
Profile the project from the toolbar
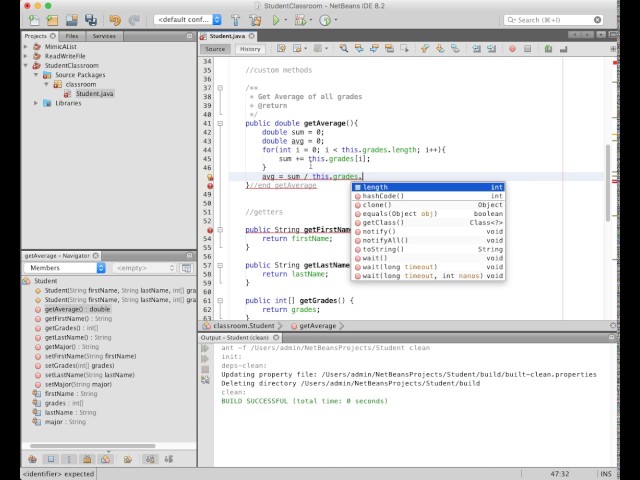[x=325, y=20]
